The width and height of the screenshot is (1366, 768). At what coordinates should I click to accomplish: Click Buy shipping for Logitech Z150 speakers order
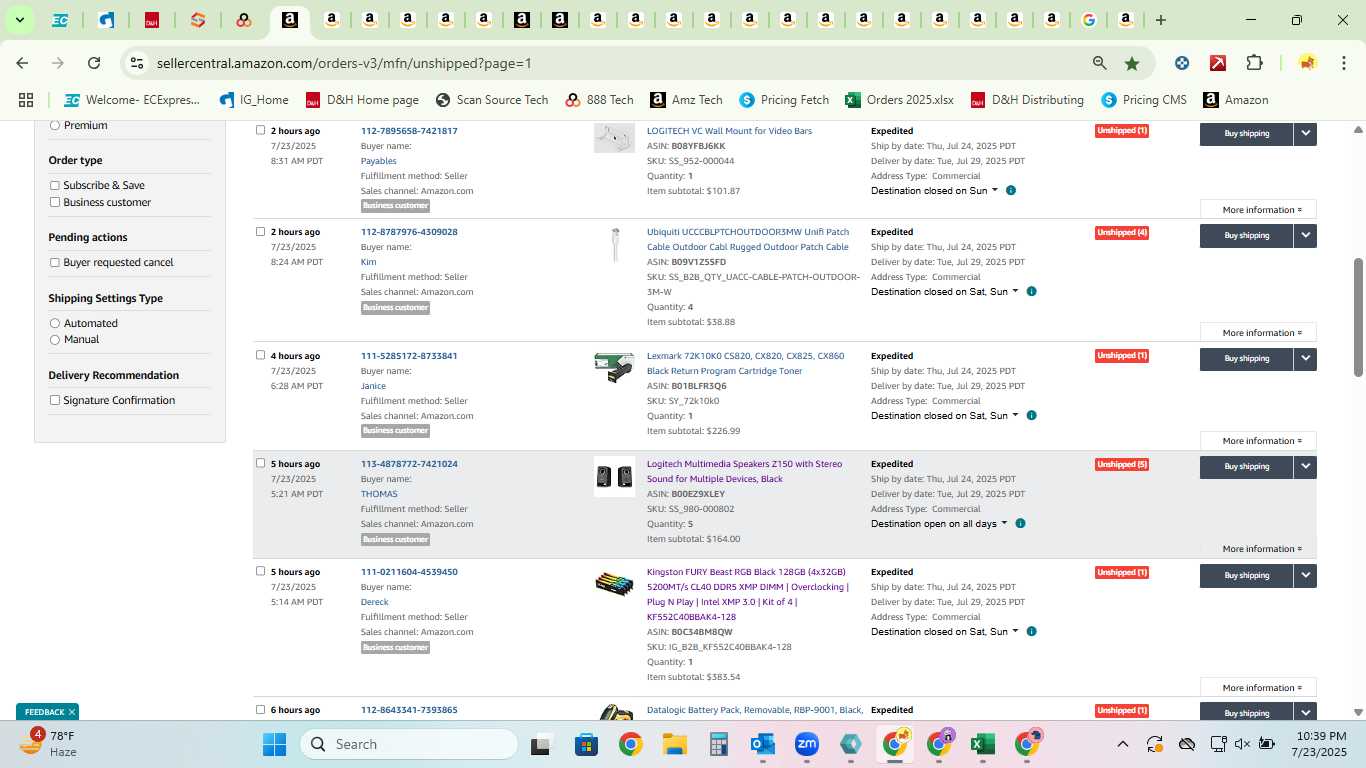tap(1246, 467)
